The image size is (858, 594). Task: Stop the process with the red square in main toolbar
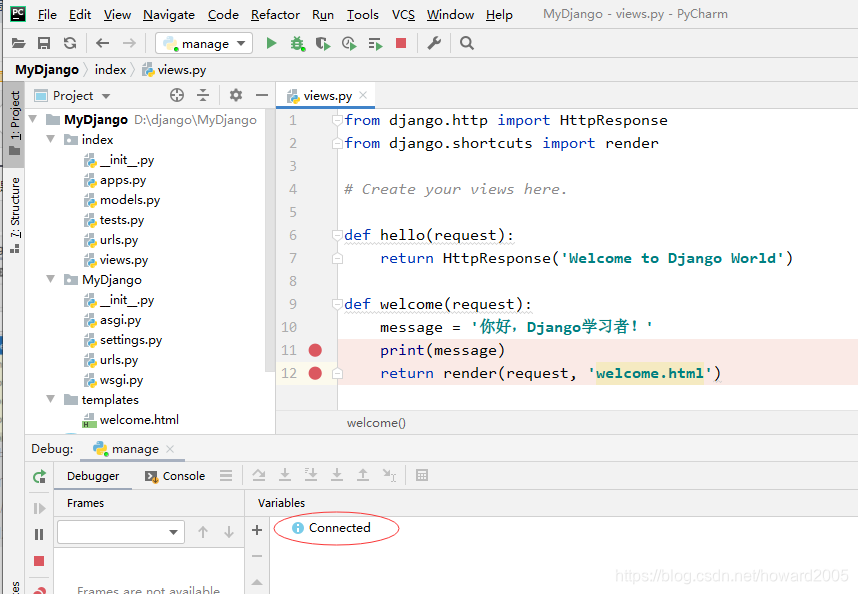pyautogui.click(x=401, y=43)
